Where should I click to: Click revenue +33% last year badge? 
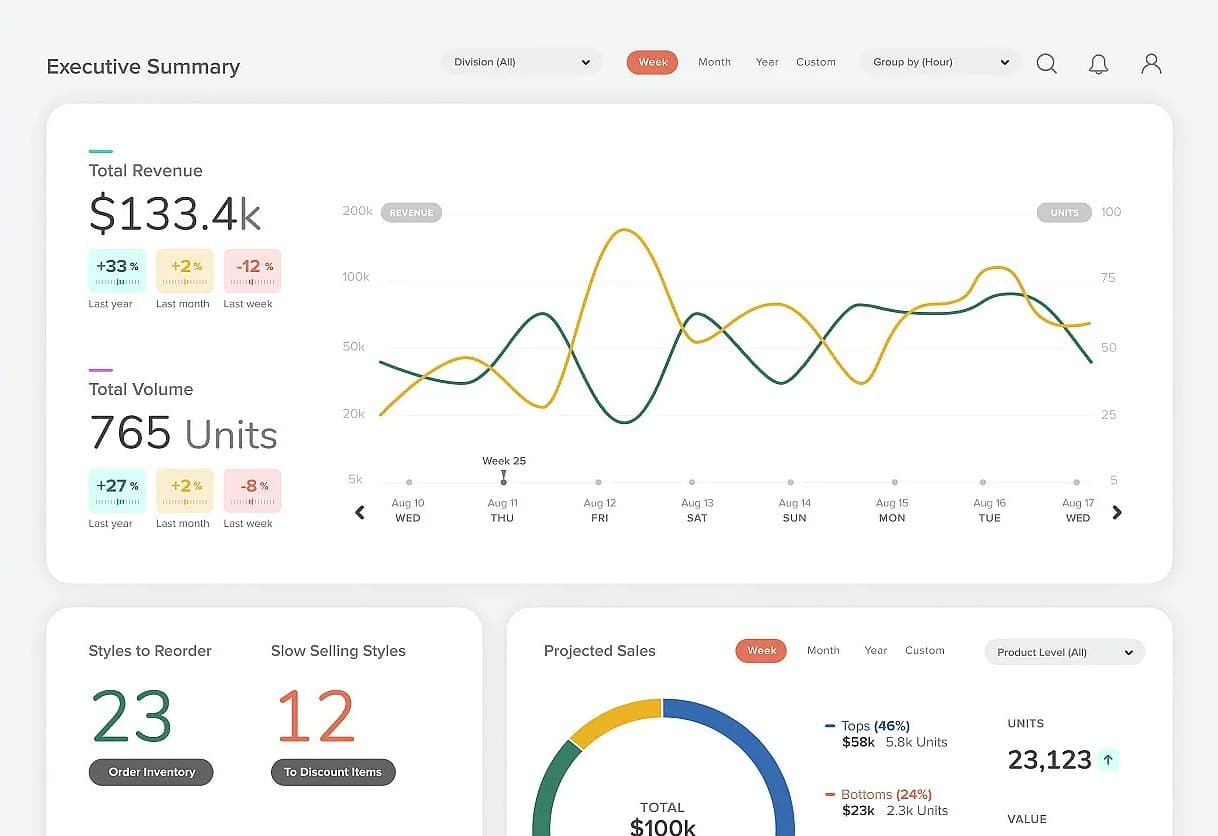(x=117, y=271)
